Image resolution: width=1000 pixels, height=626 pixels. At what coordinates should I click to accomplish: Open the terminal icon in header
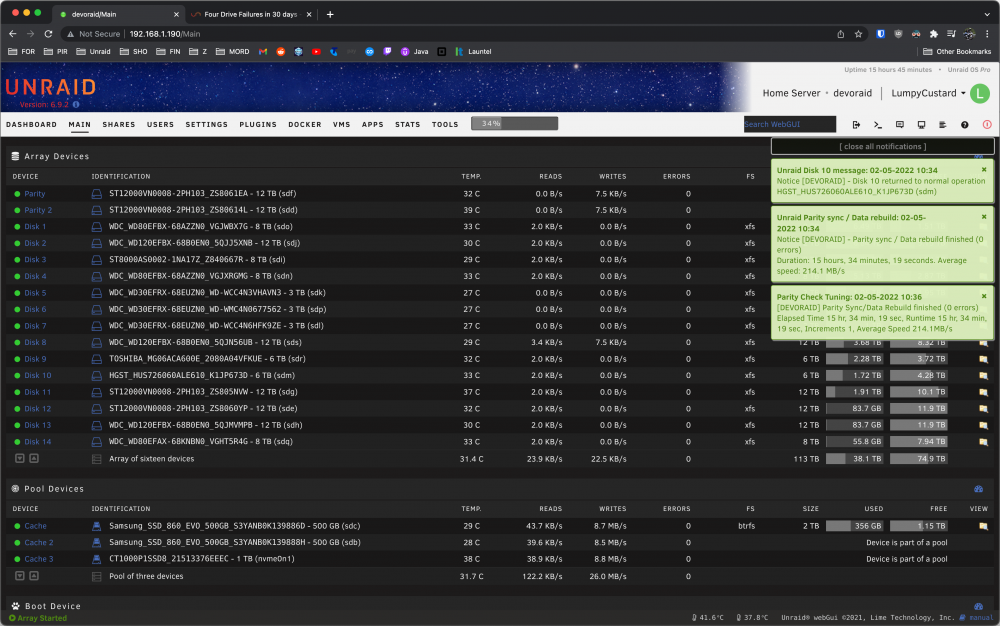click(878, 125)
